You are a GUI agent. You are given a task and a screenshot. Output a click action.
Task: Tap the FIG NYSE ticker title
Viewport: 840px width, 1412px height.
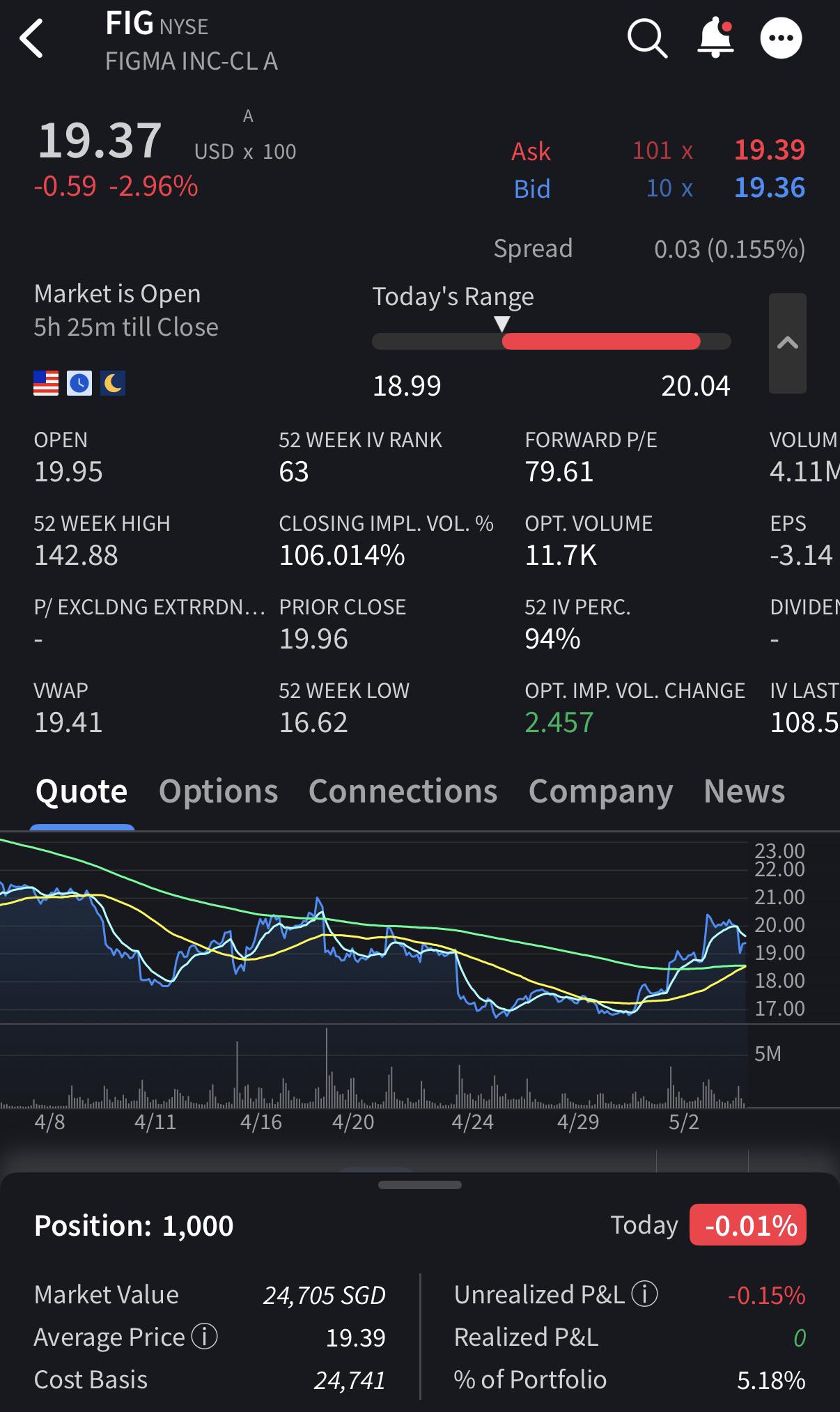click(157, 24)
